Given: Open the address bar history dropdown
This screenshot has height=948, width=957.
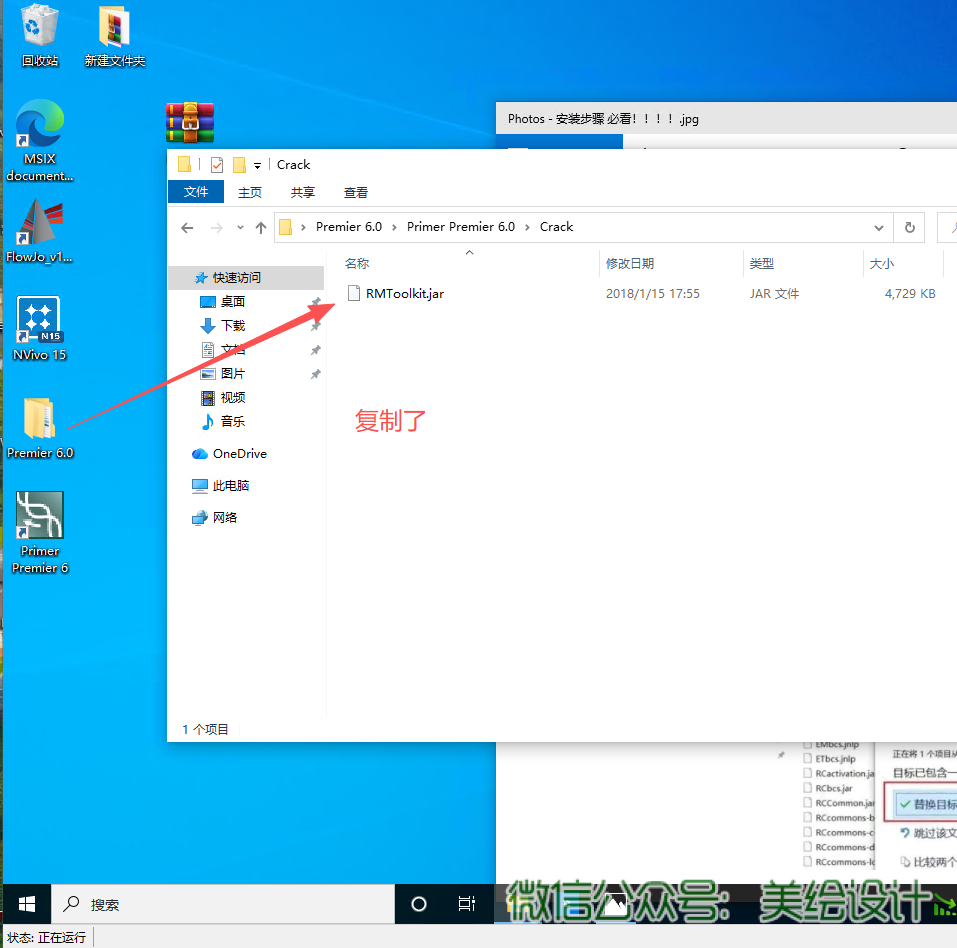Looking at the screenshot, I should coord(879,227).
